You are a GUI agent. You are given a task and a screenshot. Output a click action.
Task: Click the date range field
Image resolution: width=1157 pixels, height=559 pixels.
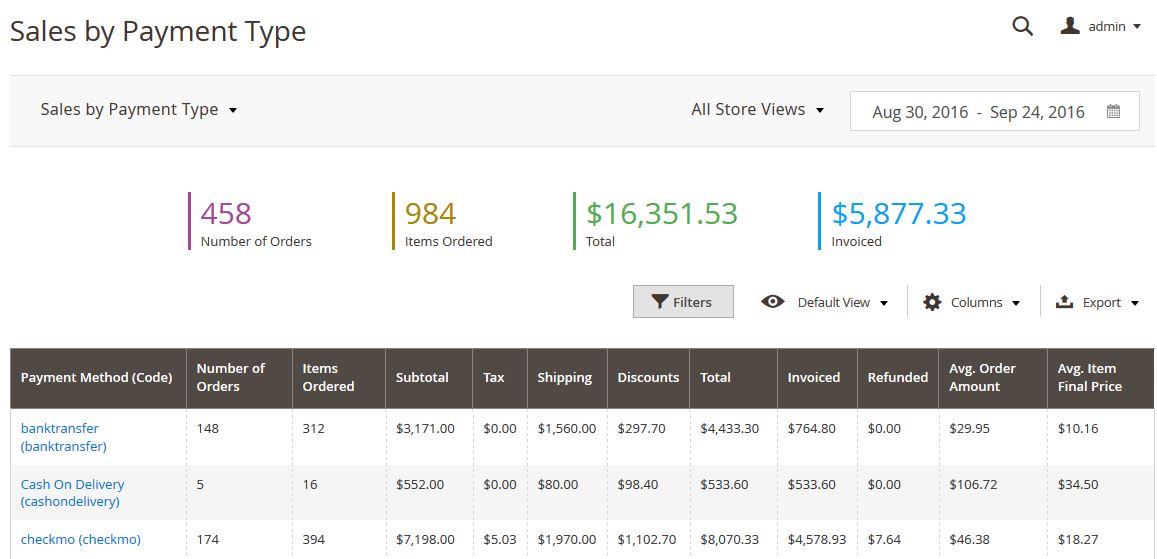(x=977, y=112)
